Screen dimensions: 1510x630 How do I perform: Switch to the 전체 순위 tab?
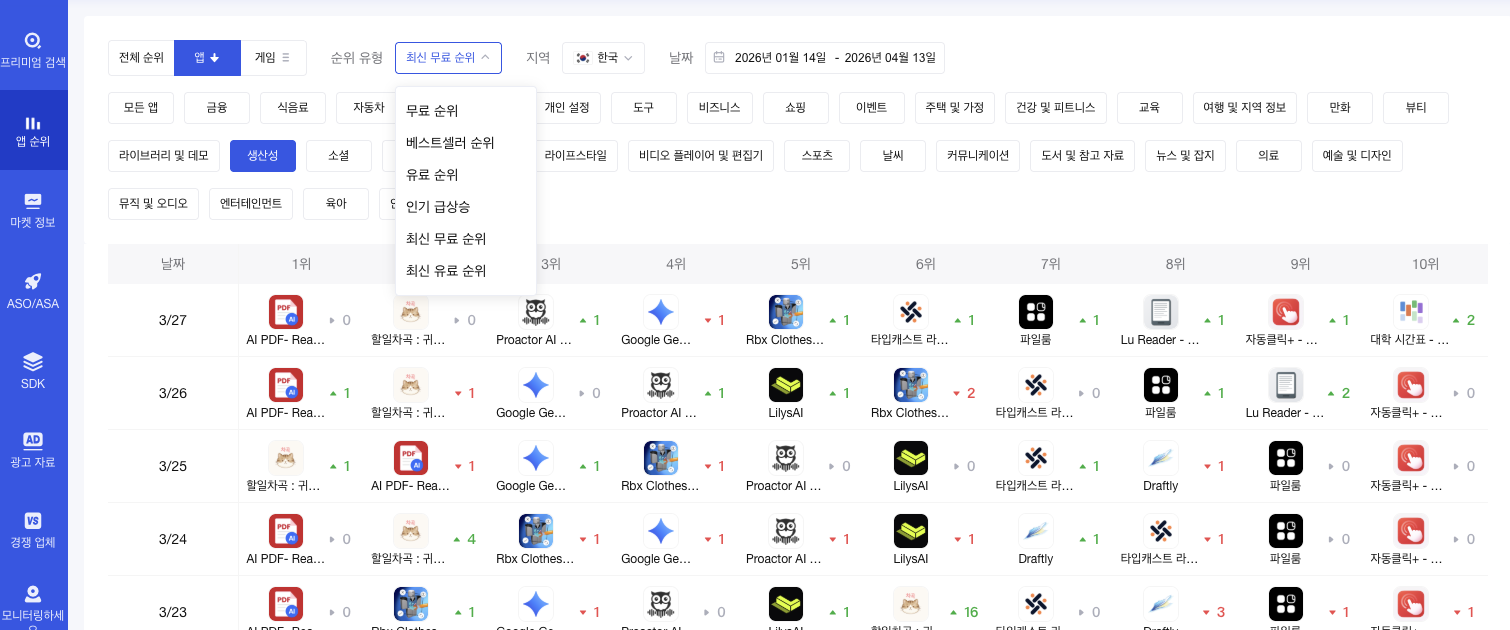[140, 58]
